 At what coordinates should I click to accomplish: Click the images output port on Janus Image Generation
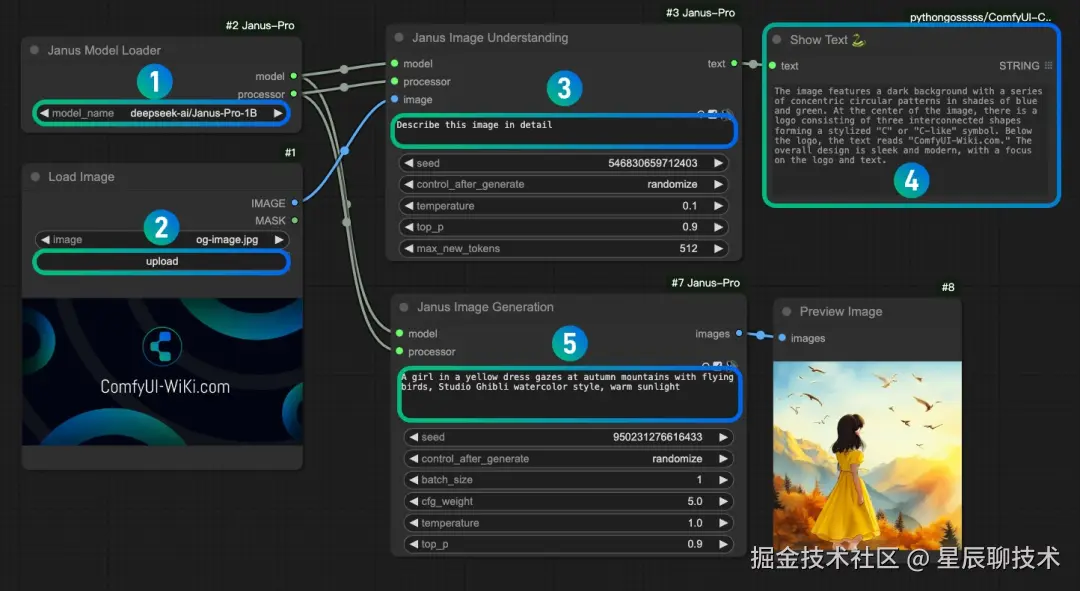(739, 333)
